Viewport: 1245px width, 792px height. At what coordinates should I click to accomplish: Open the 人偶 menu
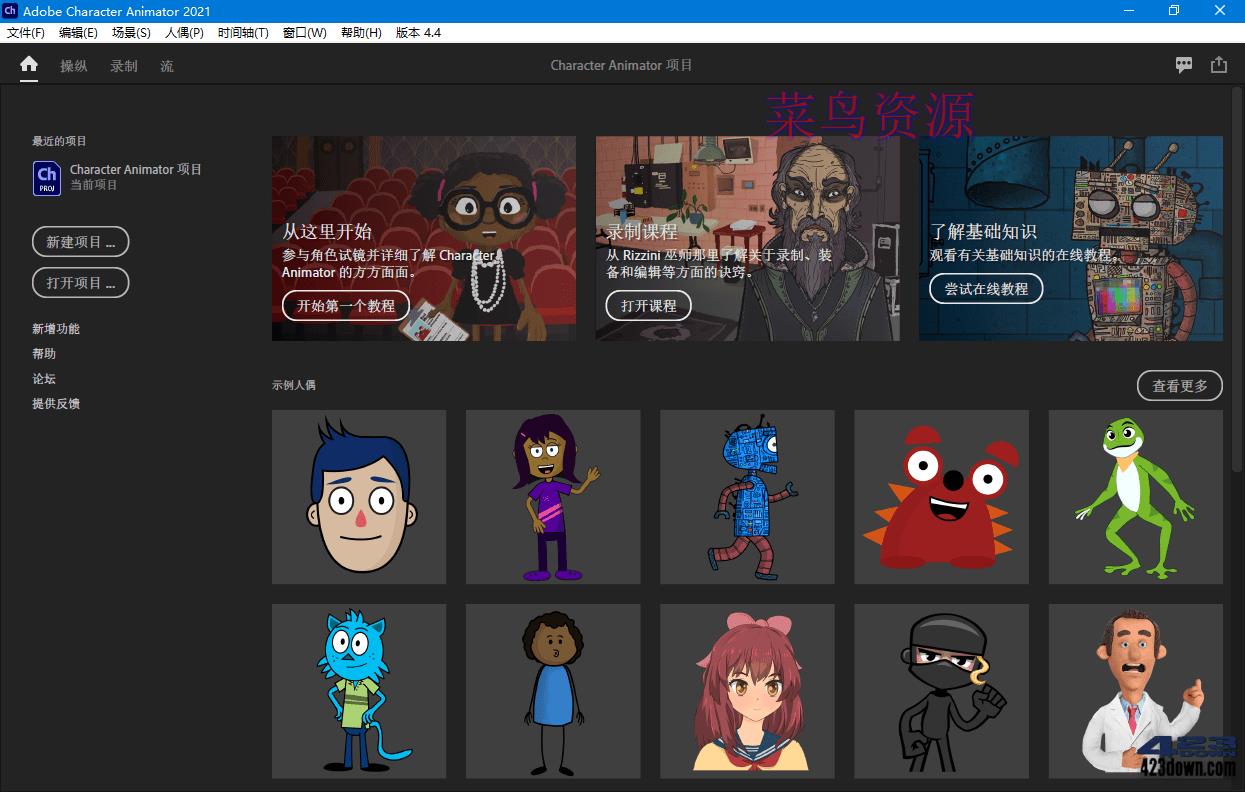click(x=183, y=32)
